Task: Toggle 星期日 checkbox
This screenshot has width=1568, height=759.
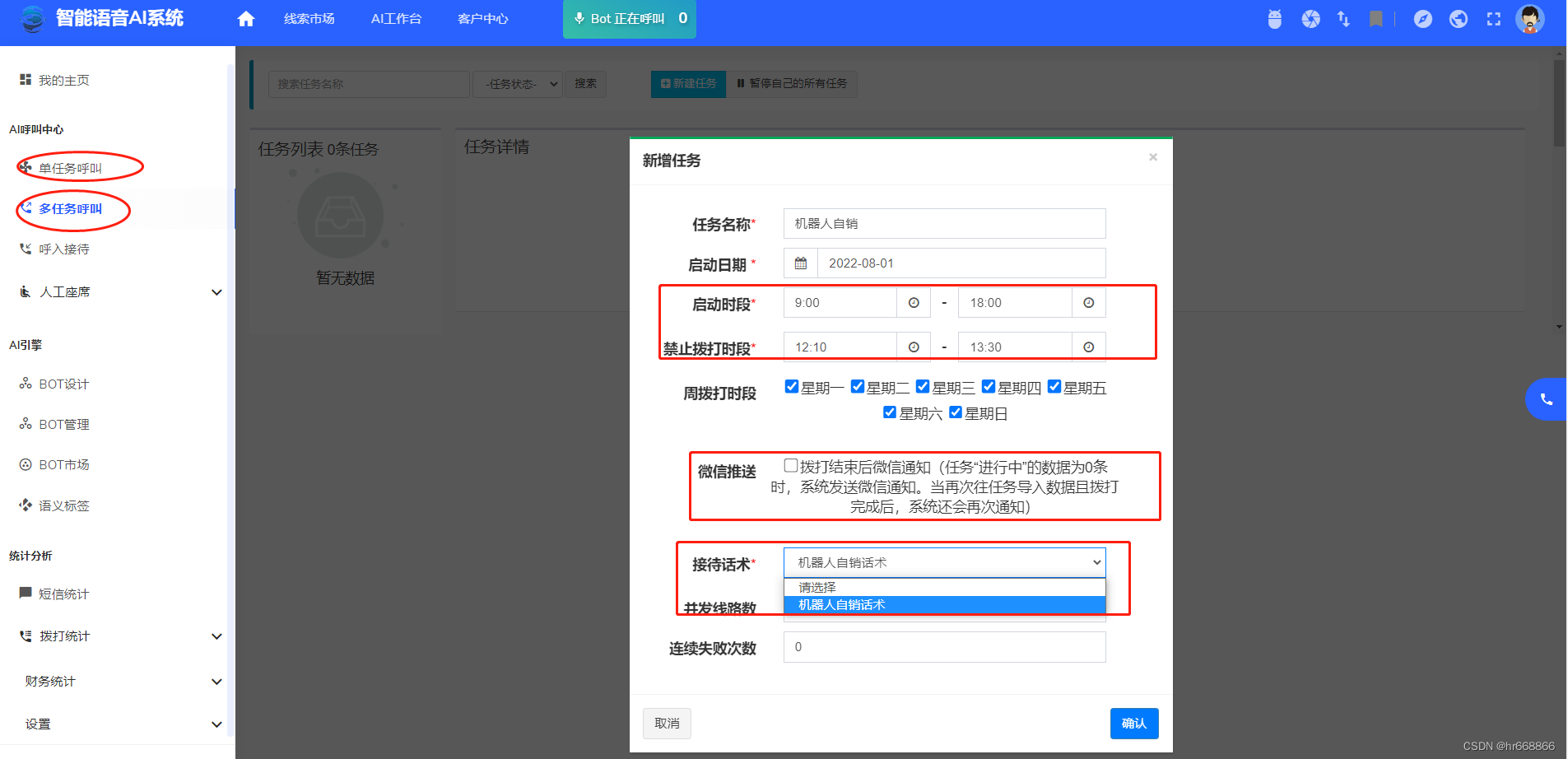Action: 956,412
